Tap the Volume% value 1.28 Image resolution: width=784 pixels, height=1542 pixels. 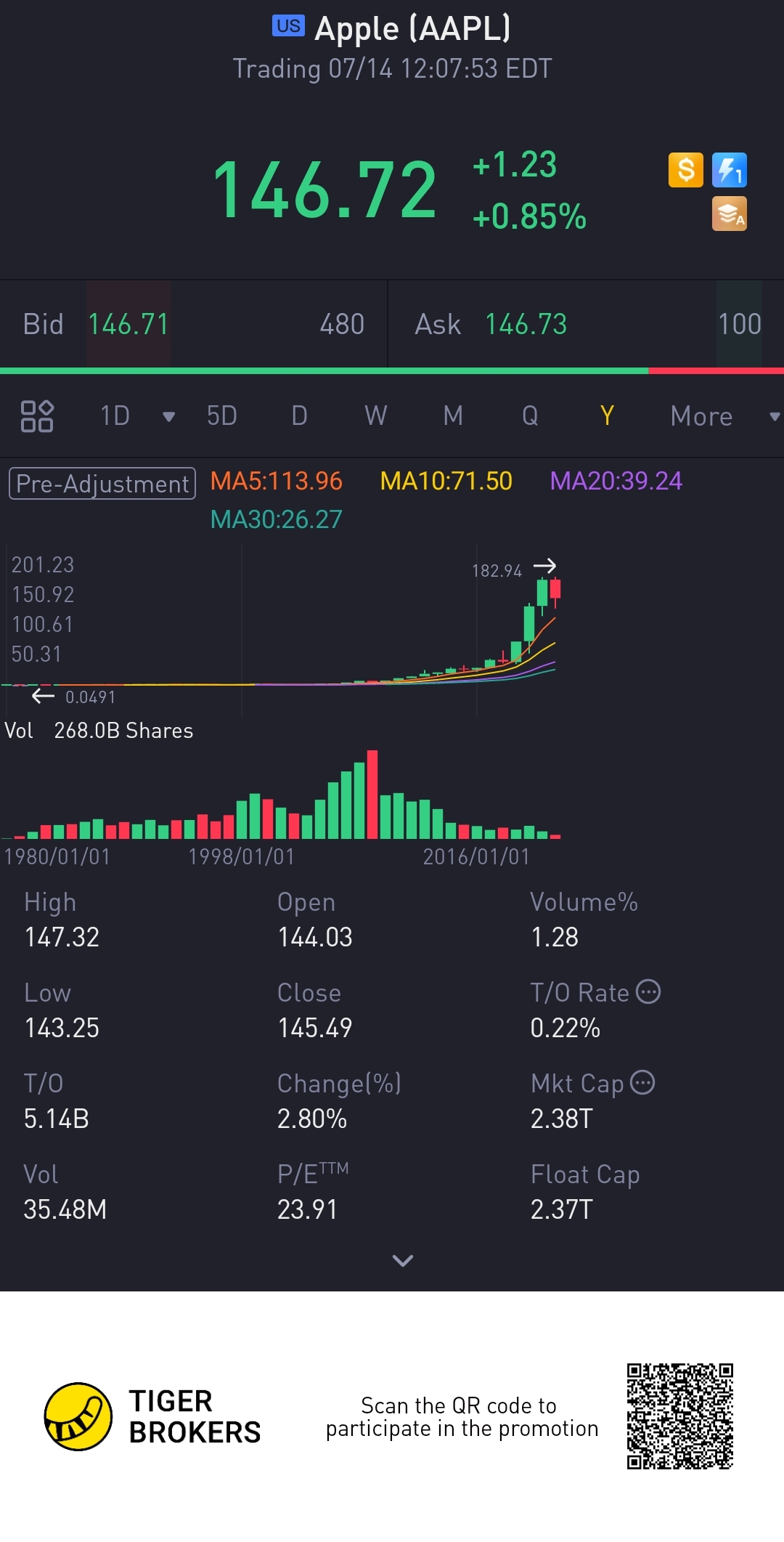pos(555,938)
